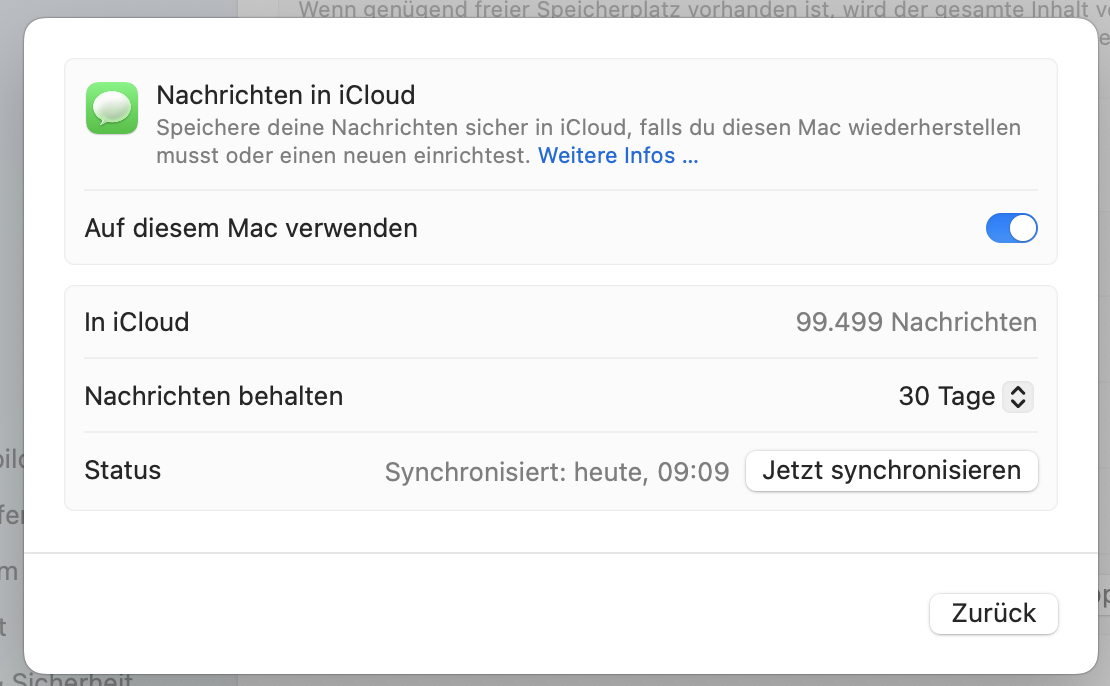
Task: Click the "In iCloud" row label
Action: [x=137, y=322]
